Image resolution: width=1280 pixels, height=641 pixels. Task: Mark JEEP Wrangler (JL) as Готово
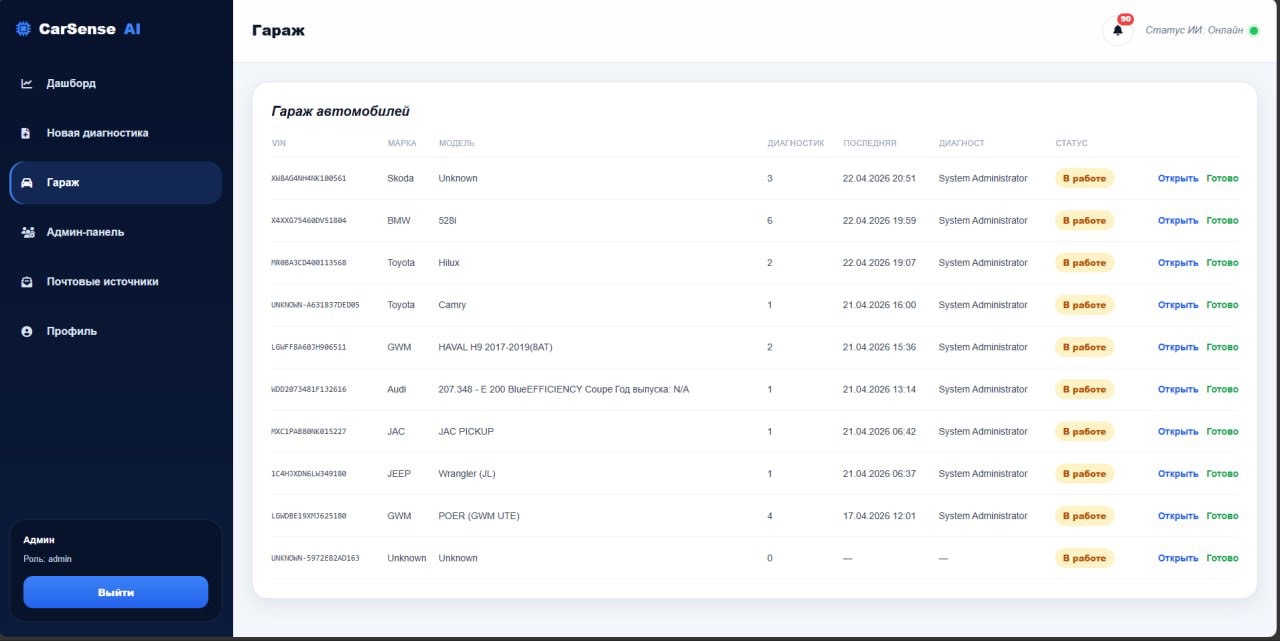click(1222, 474)
